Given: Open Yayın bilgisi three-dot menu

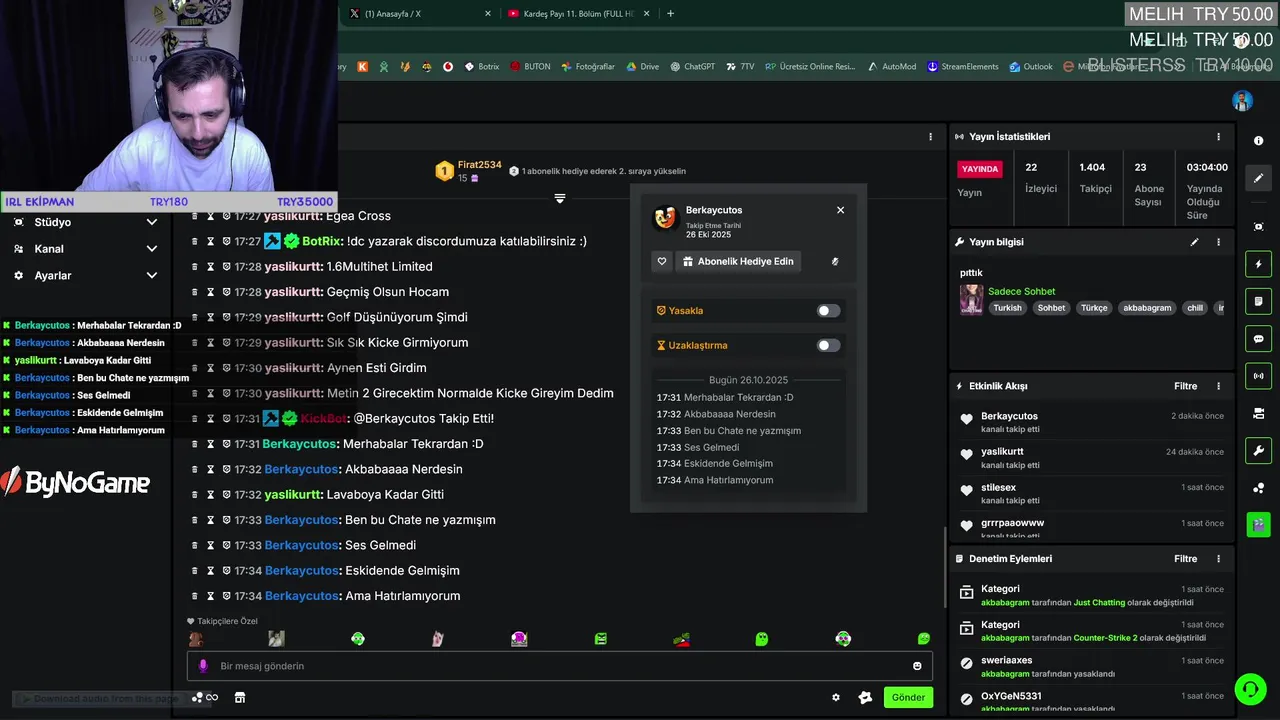Looking at the screenshot, I should (1218, 242).
